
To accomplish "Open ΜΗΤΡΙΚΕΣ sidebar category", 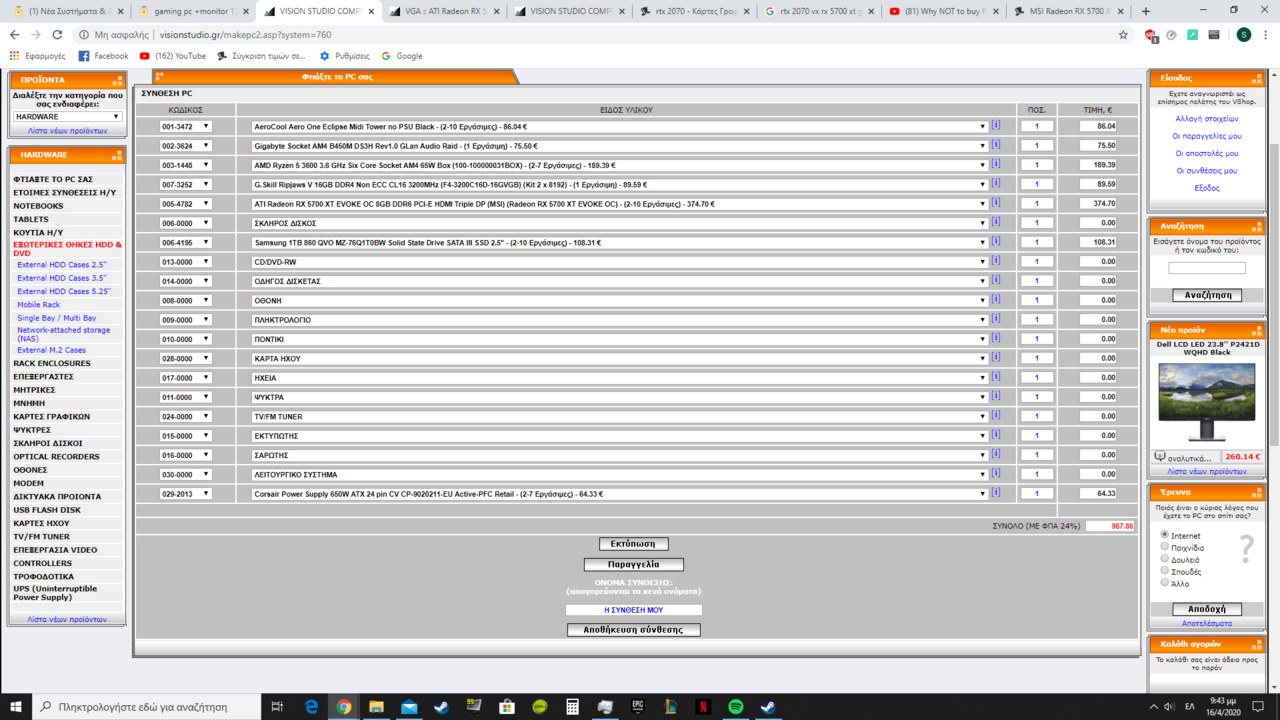I will tap(34, 390).
